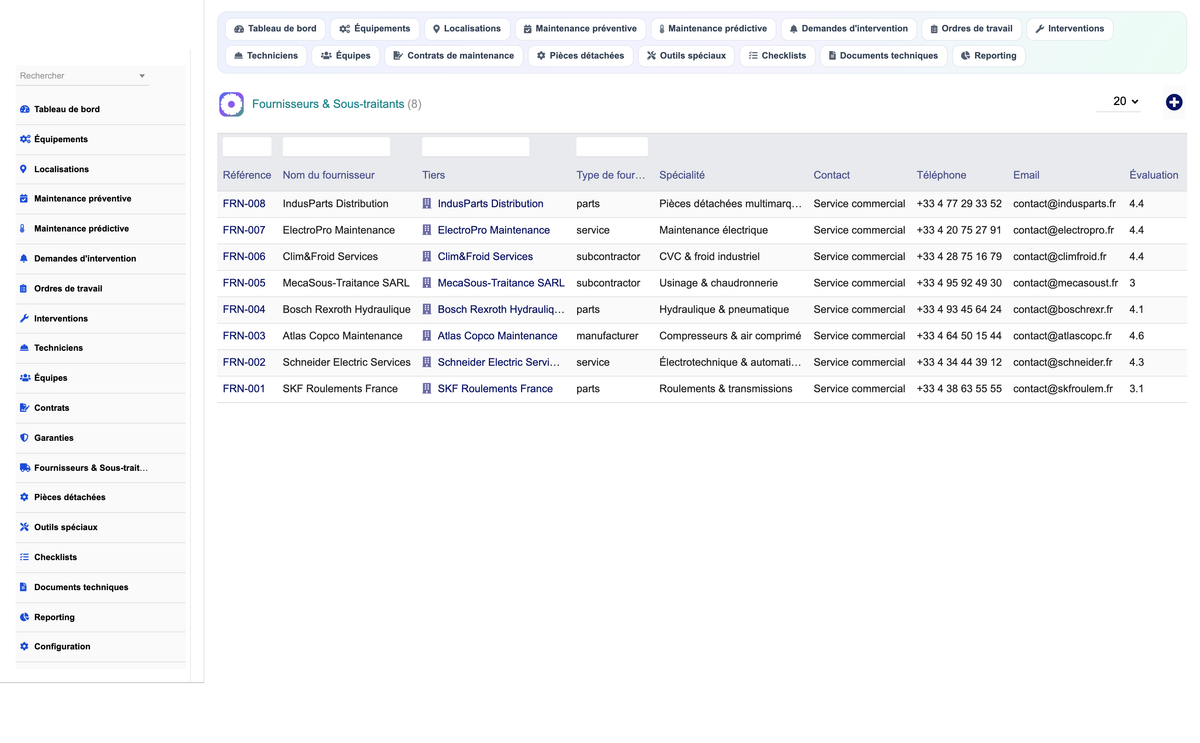
Task: Click the calendar icon next to sidebar Maintenance préventive
Action: coord(24,199)
